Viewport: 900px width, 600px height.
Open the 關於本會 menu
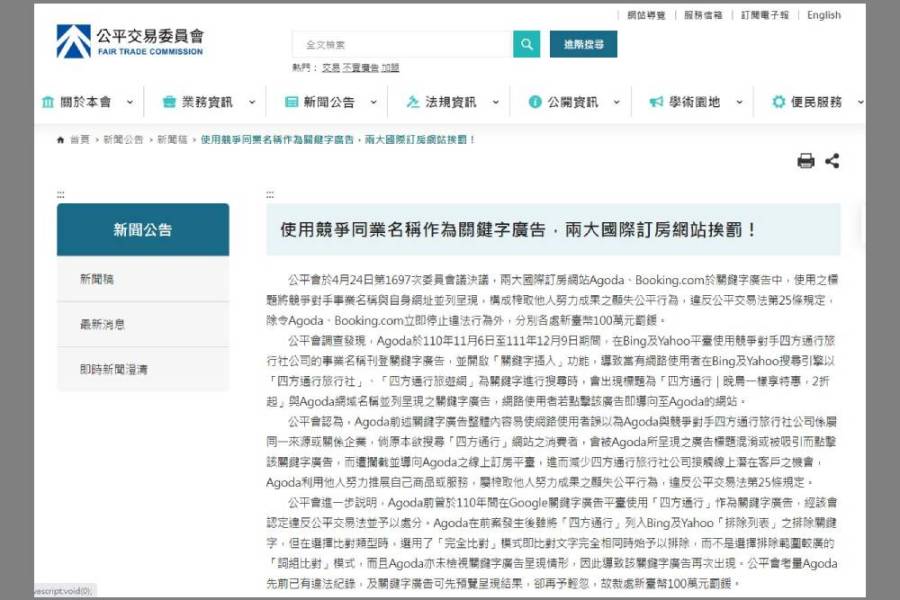[86, 102]
